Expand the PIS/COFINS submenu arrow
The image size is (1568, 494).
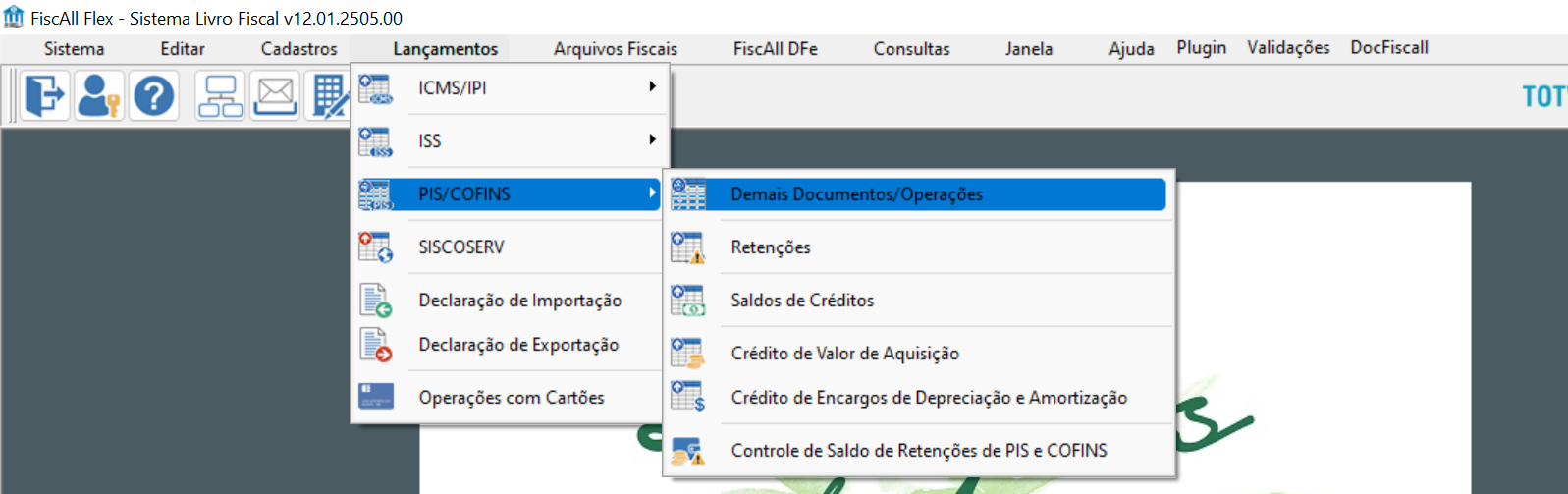(x=652, y=193)
